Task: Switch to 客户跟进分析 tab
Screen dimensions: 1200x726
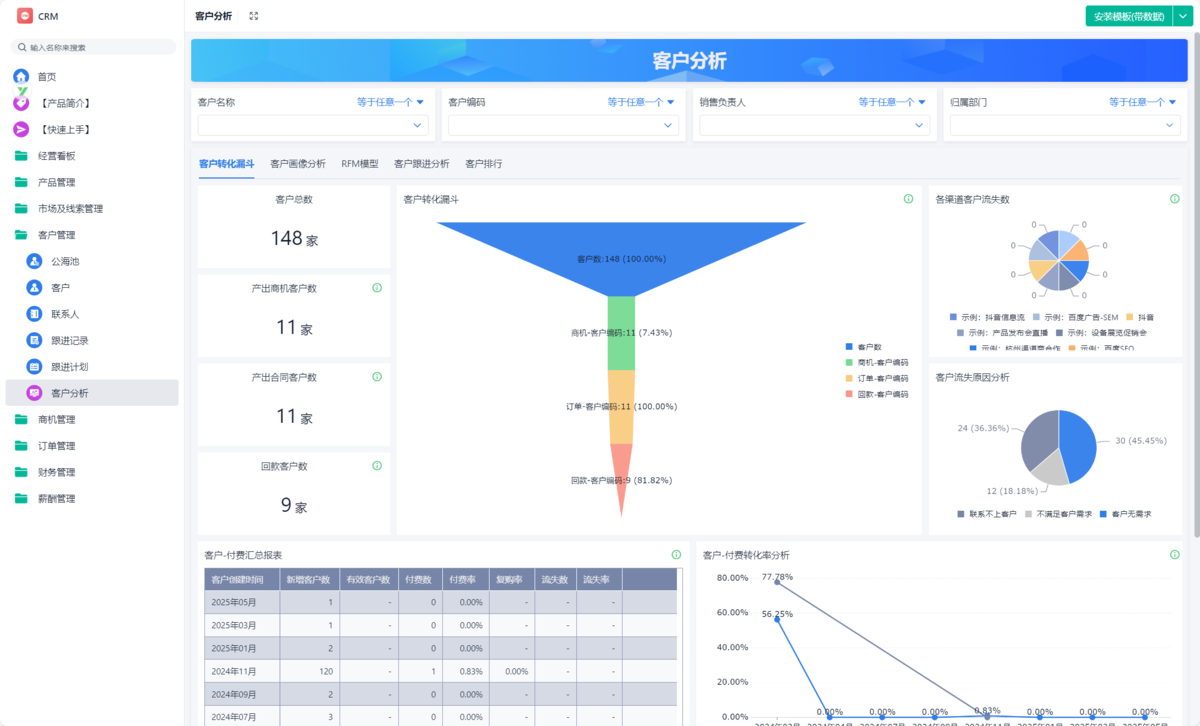Action: [422, 164]
